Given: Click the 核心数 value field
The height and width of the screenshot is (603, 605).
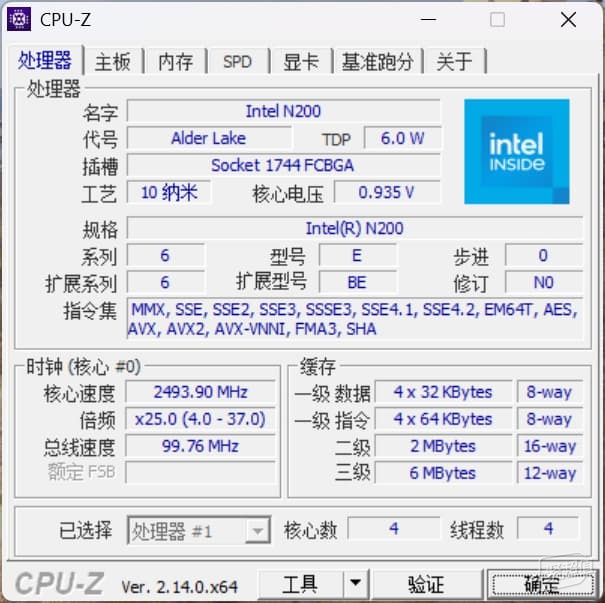Looking at the screenshot, I should coord(394,528).
